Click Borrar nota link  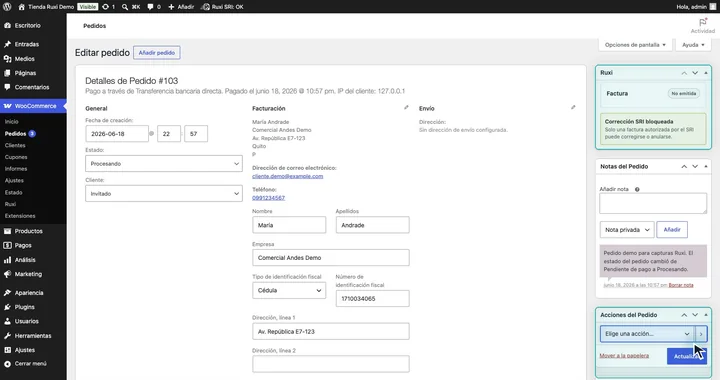[x=681, y=285]
